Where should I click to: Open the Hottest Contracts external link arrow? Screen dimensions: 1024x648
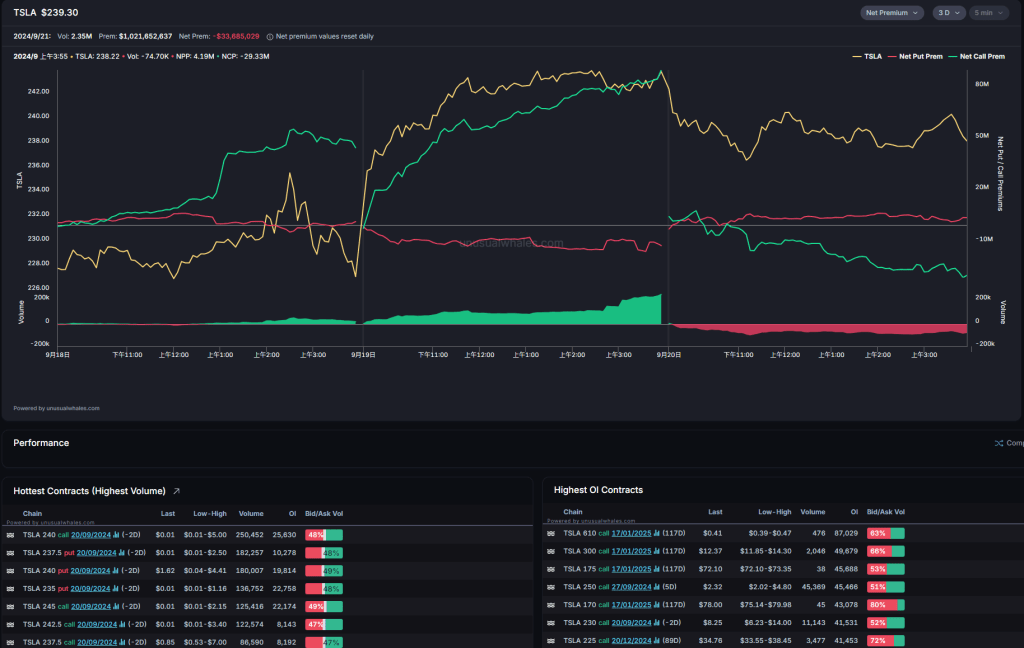177,491
